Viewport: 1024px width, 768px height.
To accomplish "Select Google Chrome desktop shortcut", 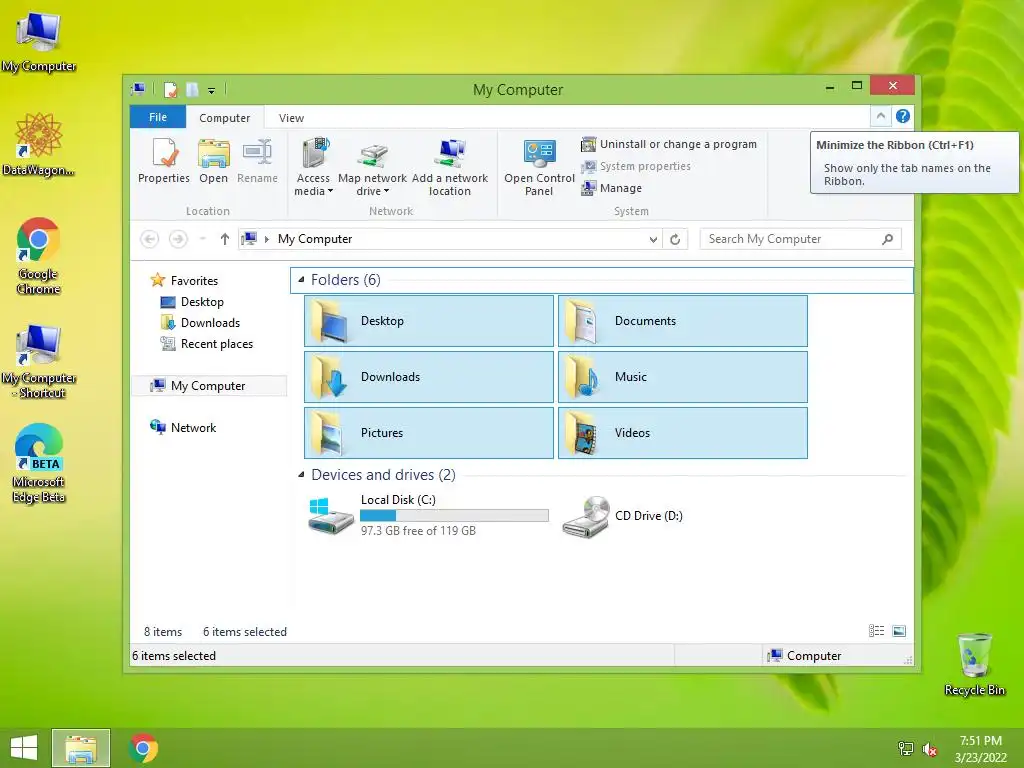I will [39, 255].
